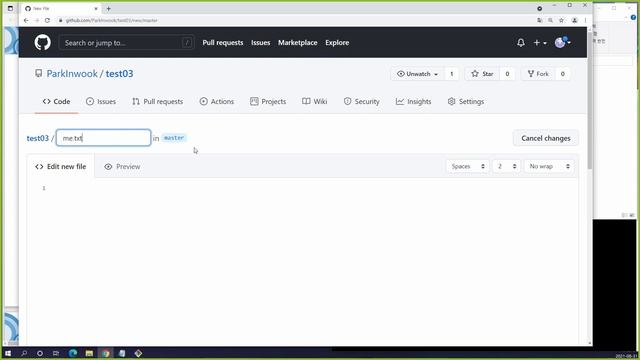Switch to the Actions tab
The height and width of the screenshot is (360, 640).
[217, 102]
